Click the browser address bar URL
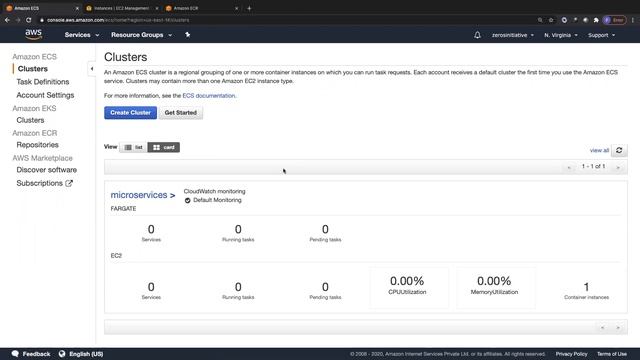Viewport: 640px width, 360px height. (118, 20)
